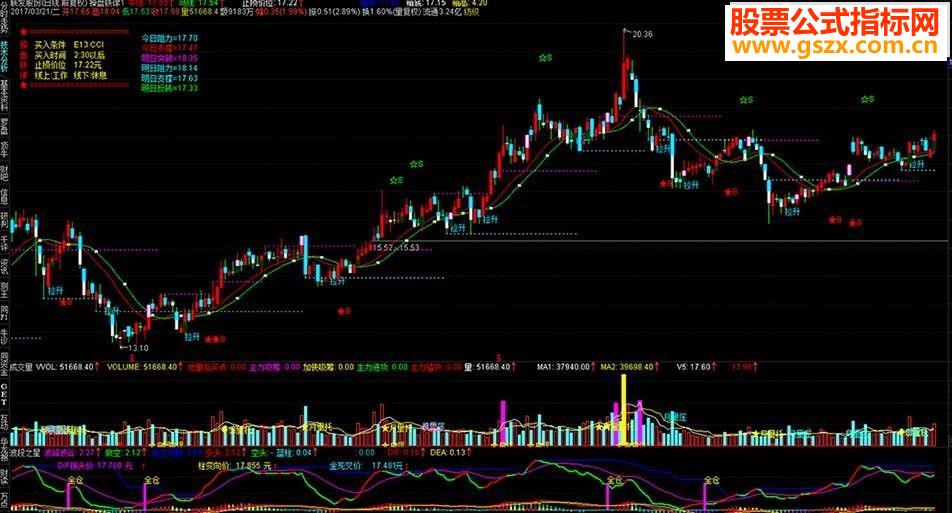Viewport: 952px width, 513px height.
Task: Select the 明日反转=17.33 text
Action: [x=169, y=87]
